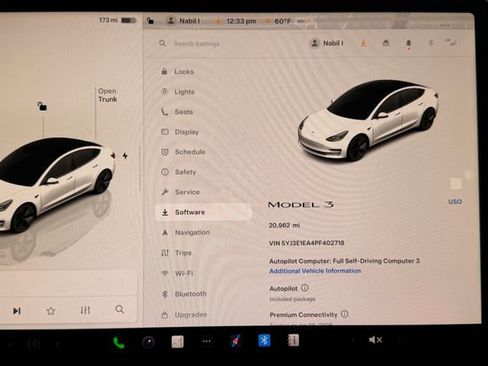Tap the info icon next to Premium Connectivity
488x366 pixels.
coord(345,314)
